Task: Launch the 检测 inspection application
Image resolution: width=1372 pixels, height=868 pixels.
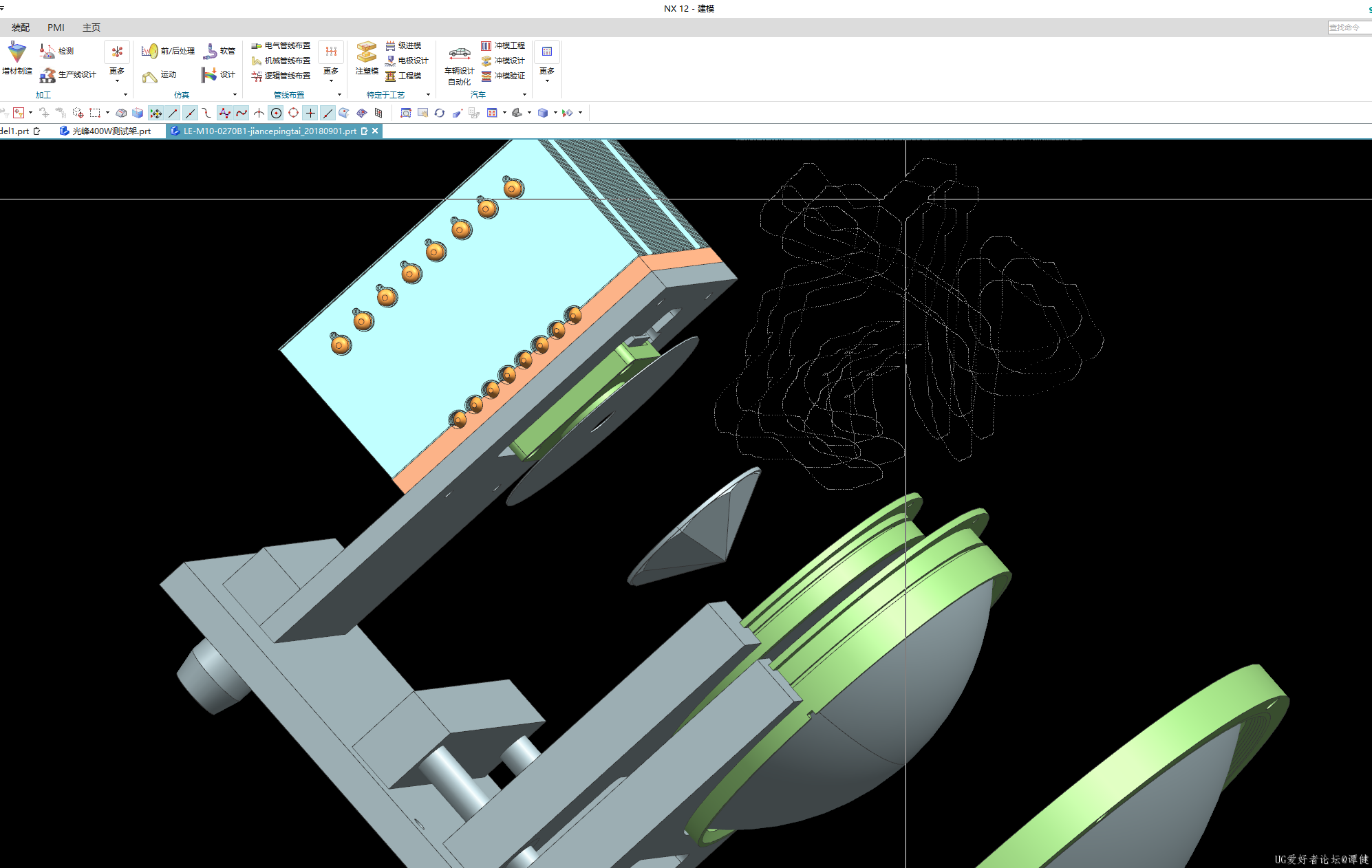Action: (x=56, y=51)
